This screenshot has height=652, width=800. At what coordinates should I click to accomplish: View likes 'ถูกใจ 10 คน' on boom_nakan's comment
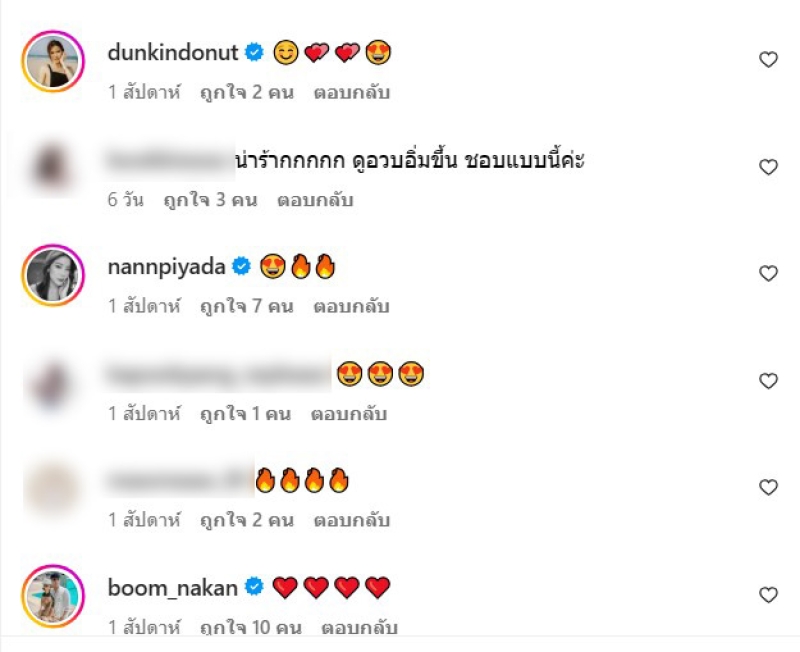(x=251, y=627)
